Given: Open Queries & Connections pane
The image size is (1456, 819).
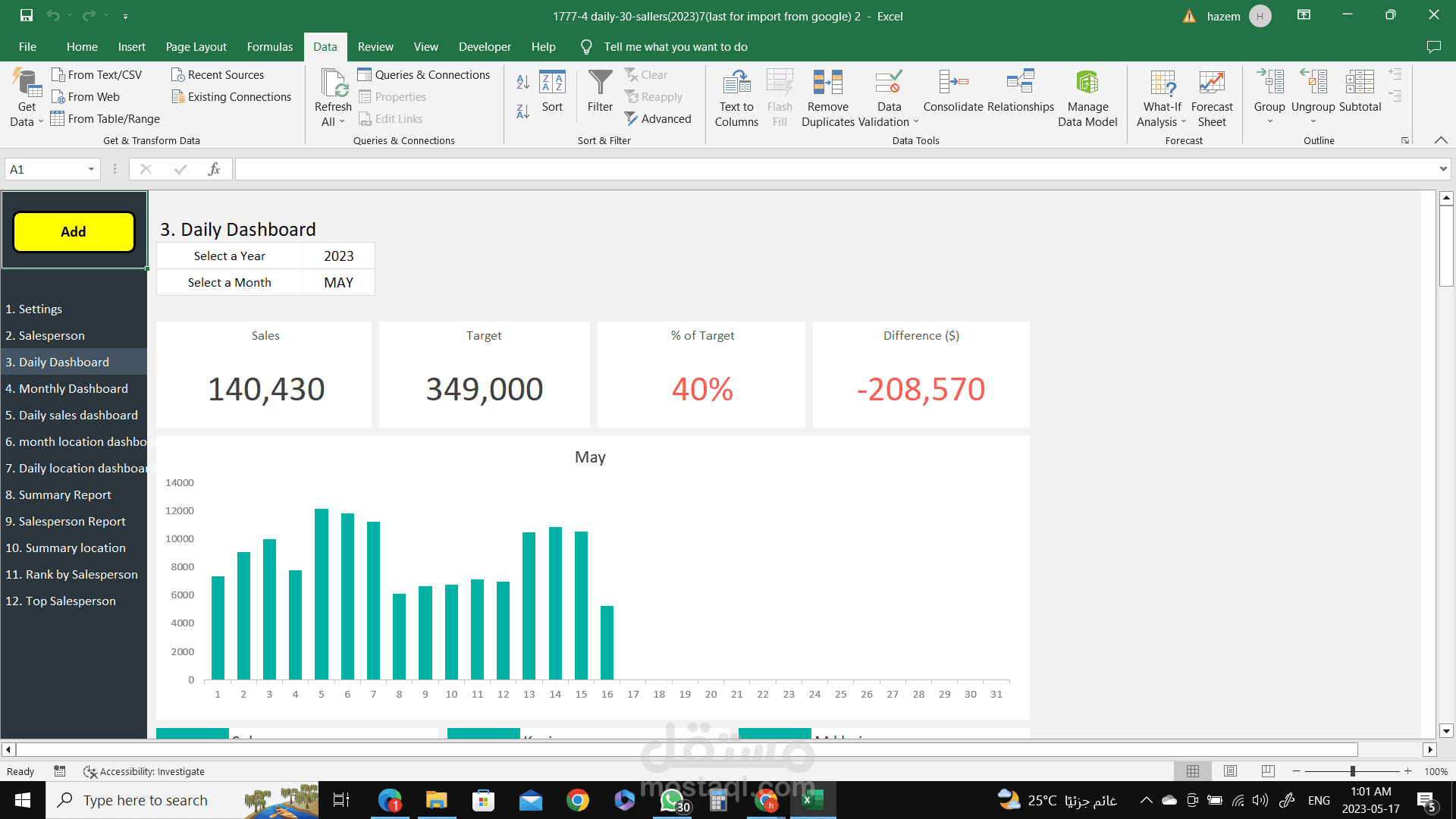Looking at the screenshot, I should pos(424,74).
